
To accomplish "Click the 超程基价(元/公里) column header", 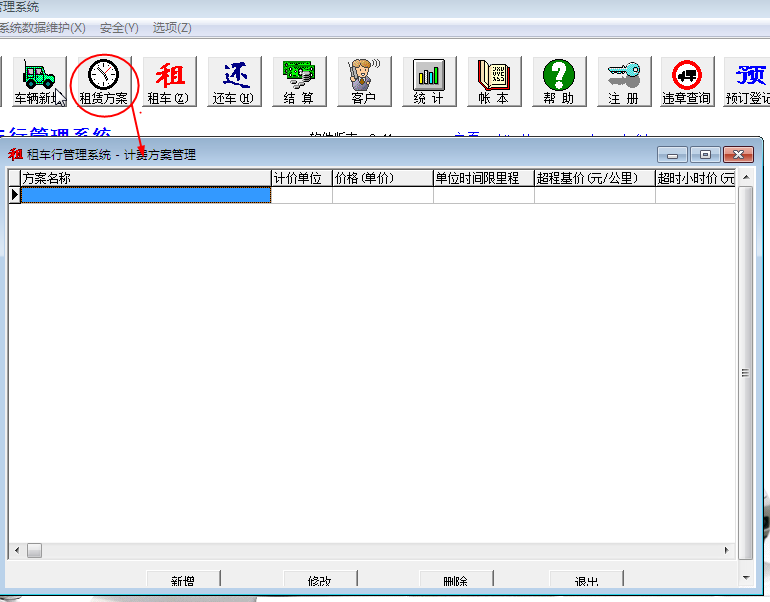I will point(595,178).
